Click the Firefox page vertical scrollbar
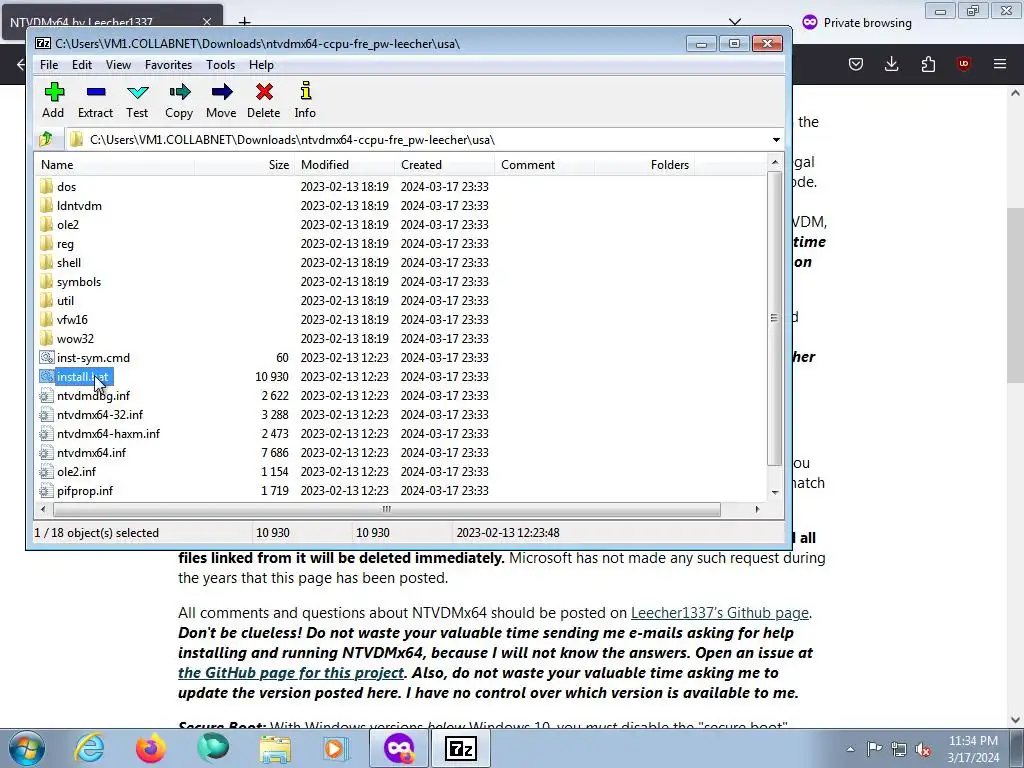This screenshot has width=1024, height=768. (x=1015, y=296)
